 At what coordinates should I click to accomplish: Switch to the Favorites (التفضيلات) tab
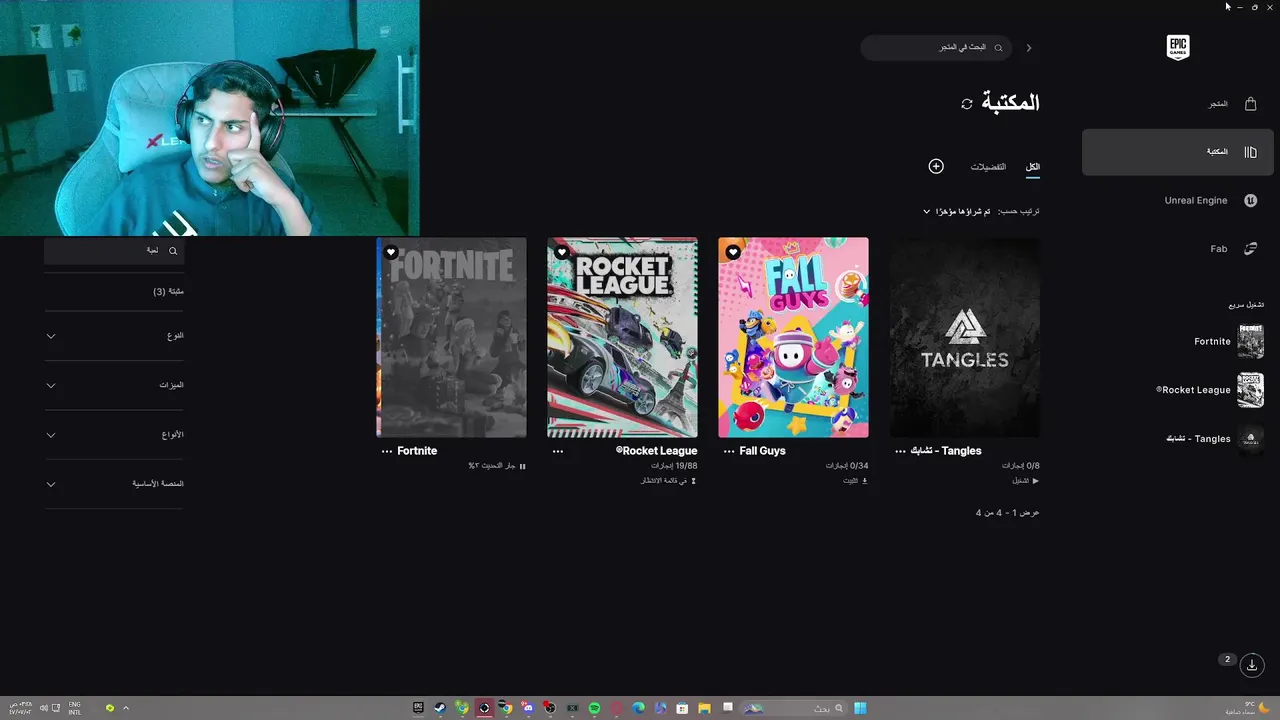point(988,167)
